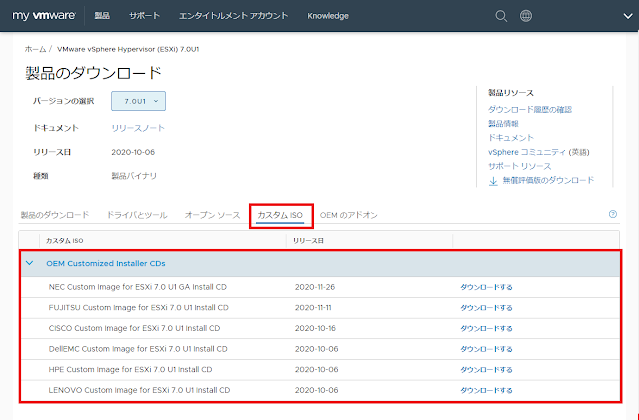Click the VMware vSphere Hypervisor breadcrumb

click(x=128, y=49)
